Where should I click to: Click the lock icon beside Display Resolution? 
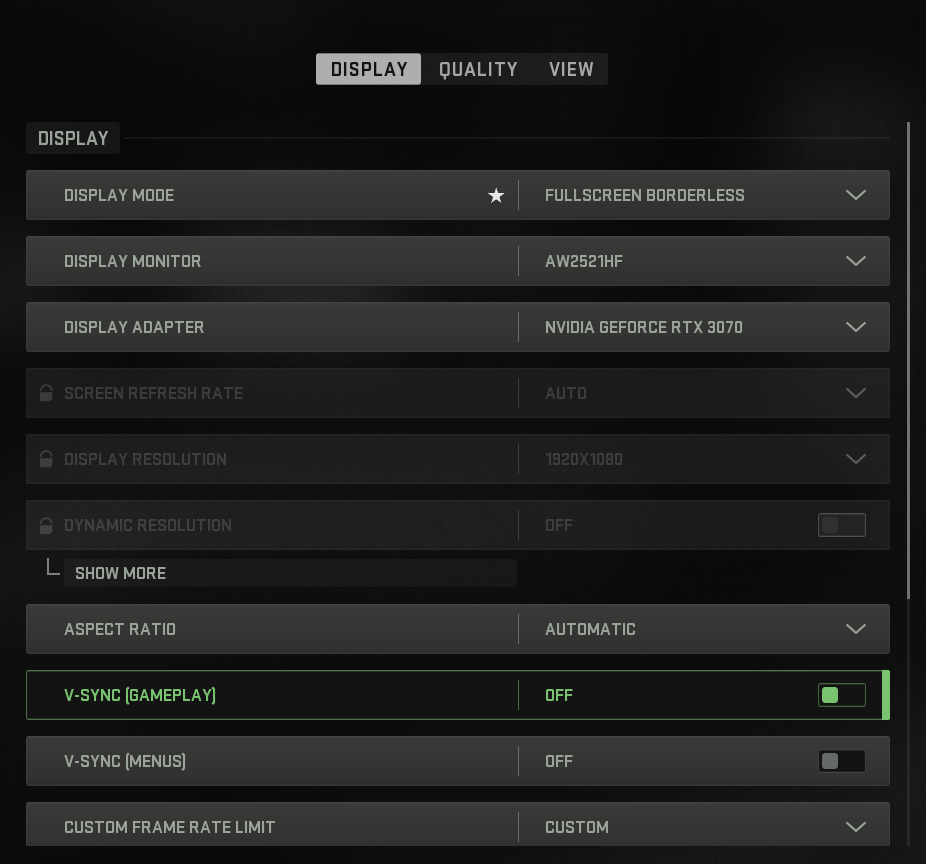coord(46,459)
